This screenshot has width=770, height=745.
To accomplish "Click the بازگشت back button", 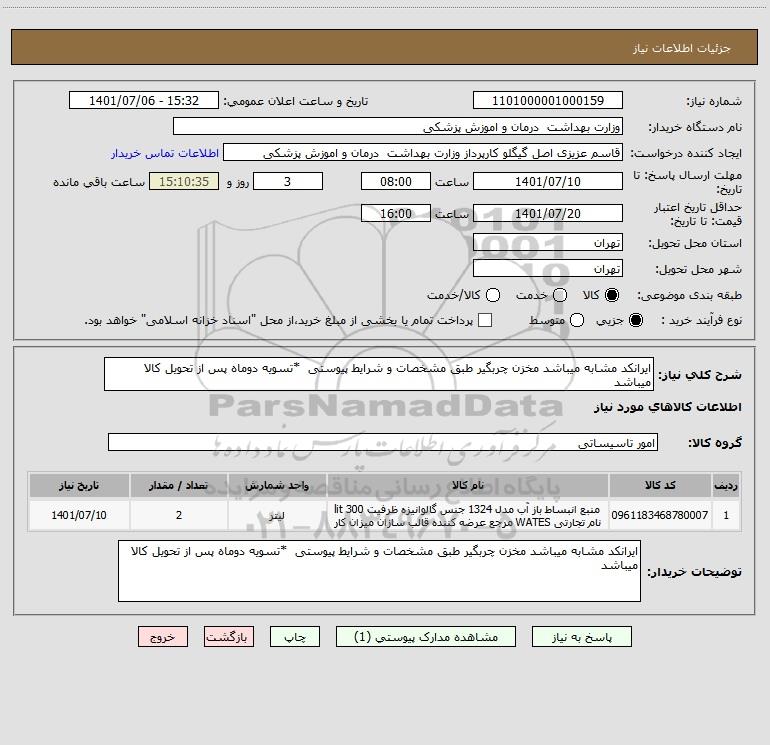I will (x=229, y=637).
